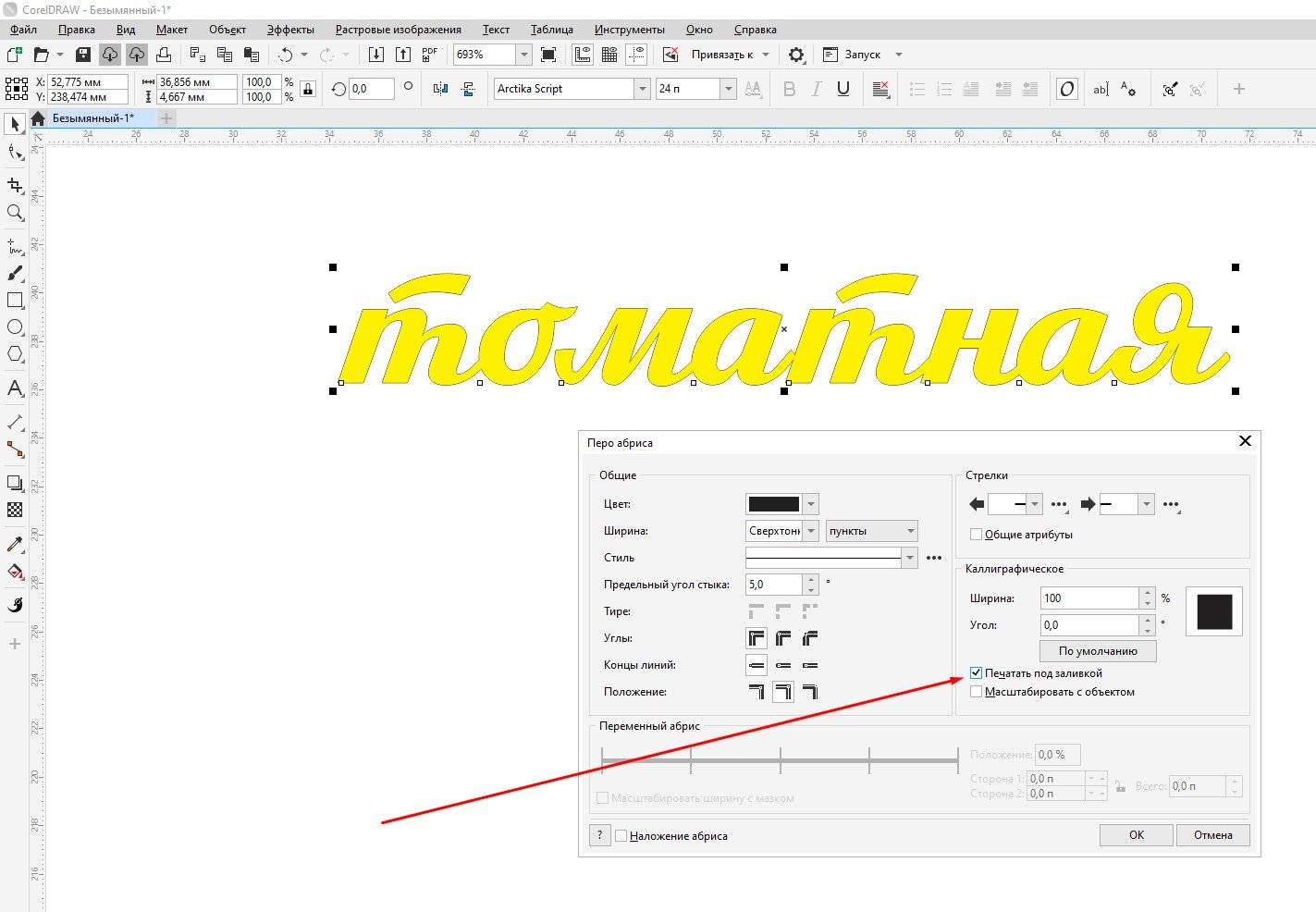Pick the round line cap icon
Screen dimensions: 1316x912
783,665
